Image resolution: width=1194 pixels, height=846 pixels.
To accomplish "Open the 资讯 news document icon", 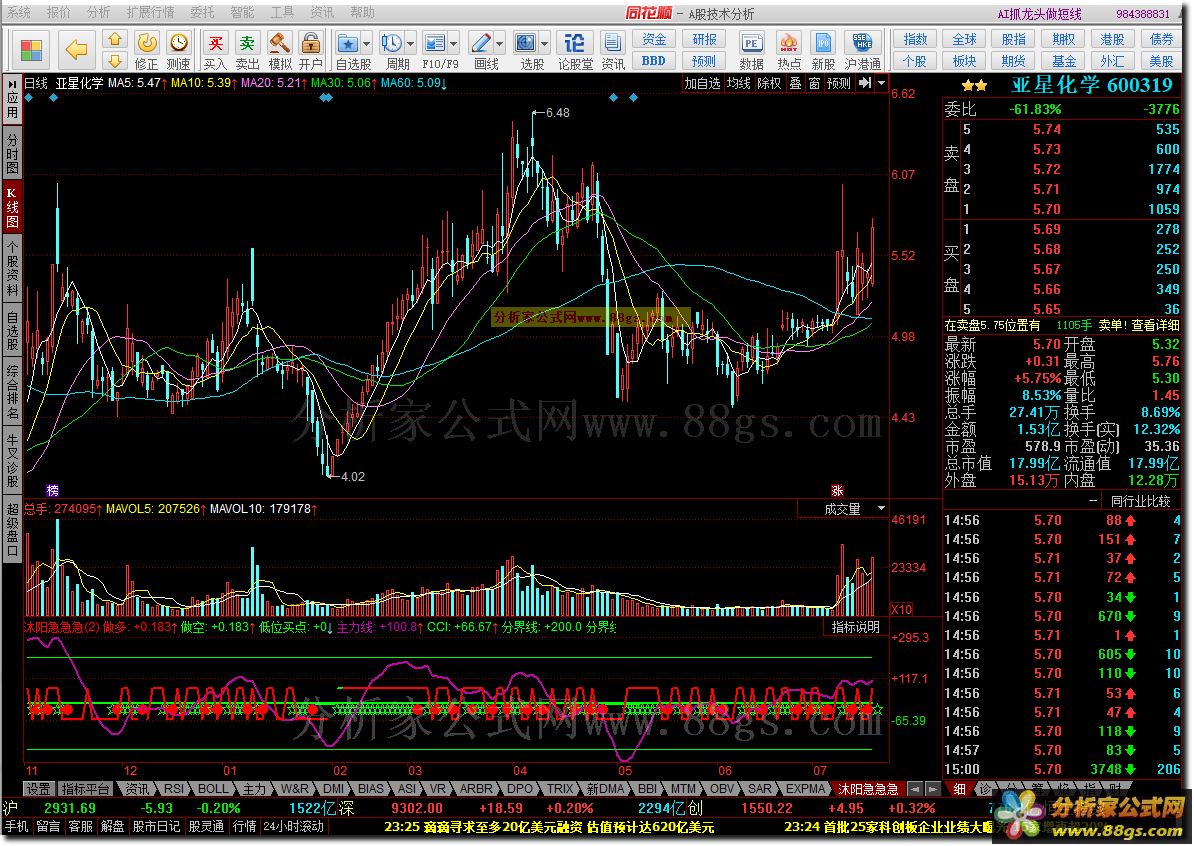I will (x=612, y=50).
